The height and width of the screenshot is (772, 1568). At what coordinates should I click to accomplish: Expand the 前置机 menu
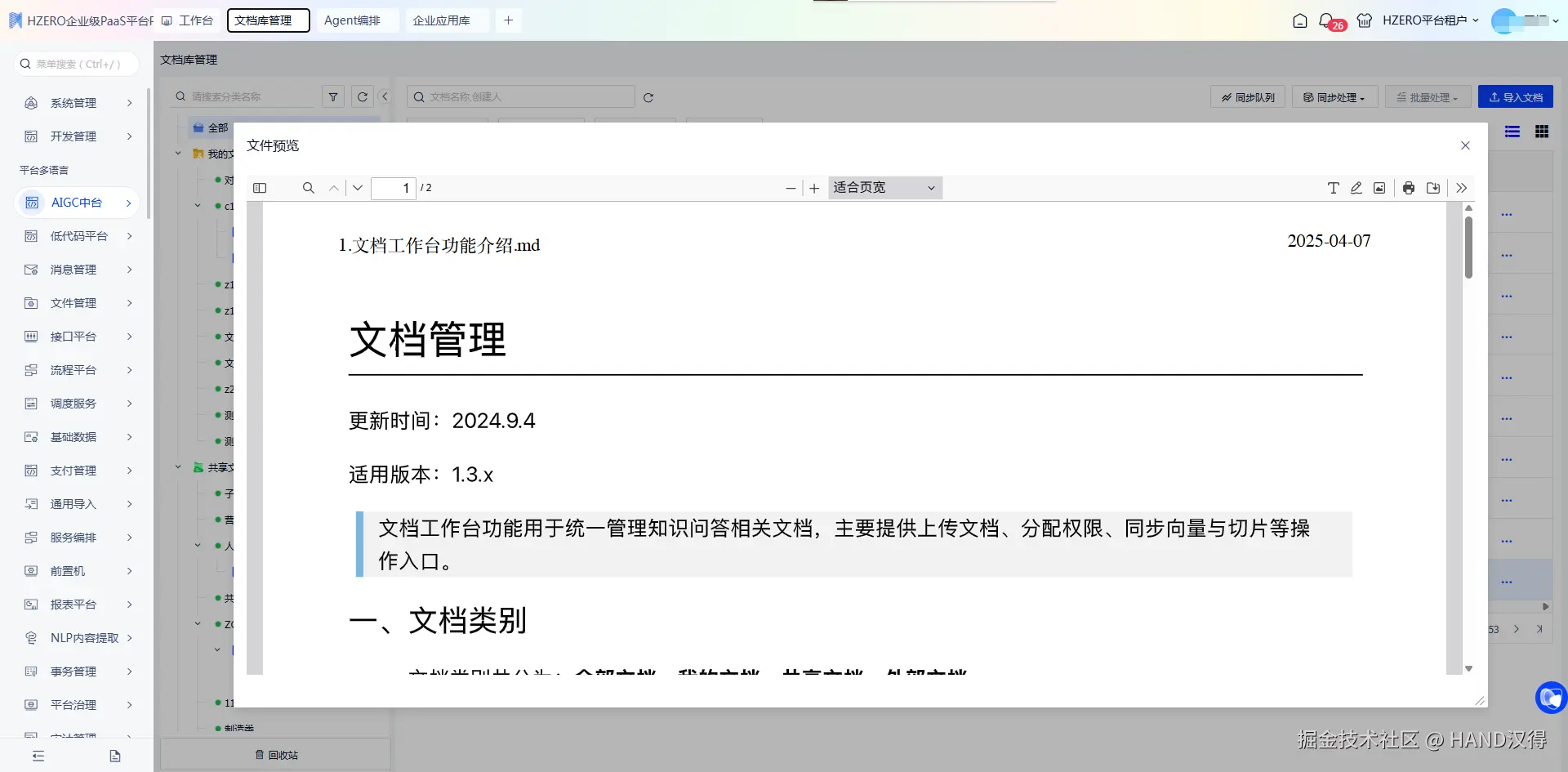(x=78, y=571)
